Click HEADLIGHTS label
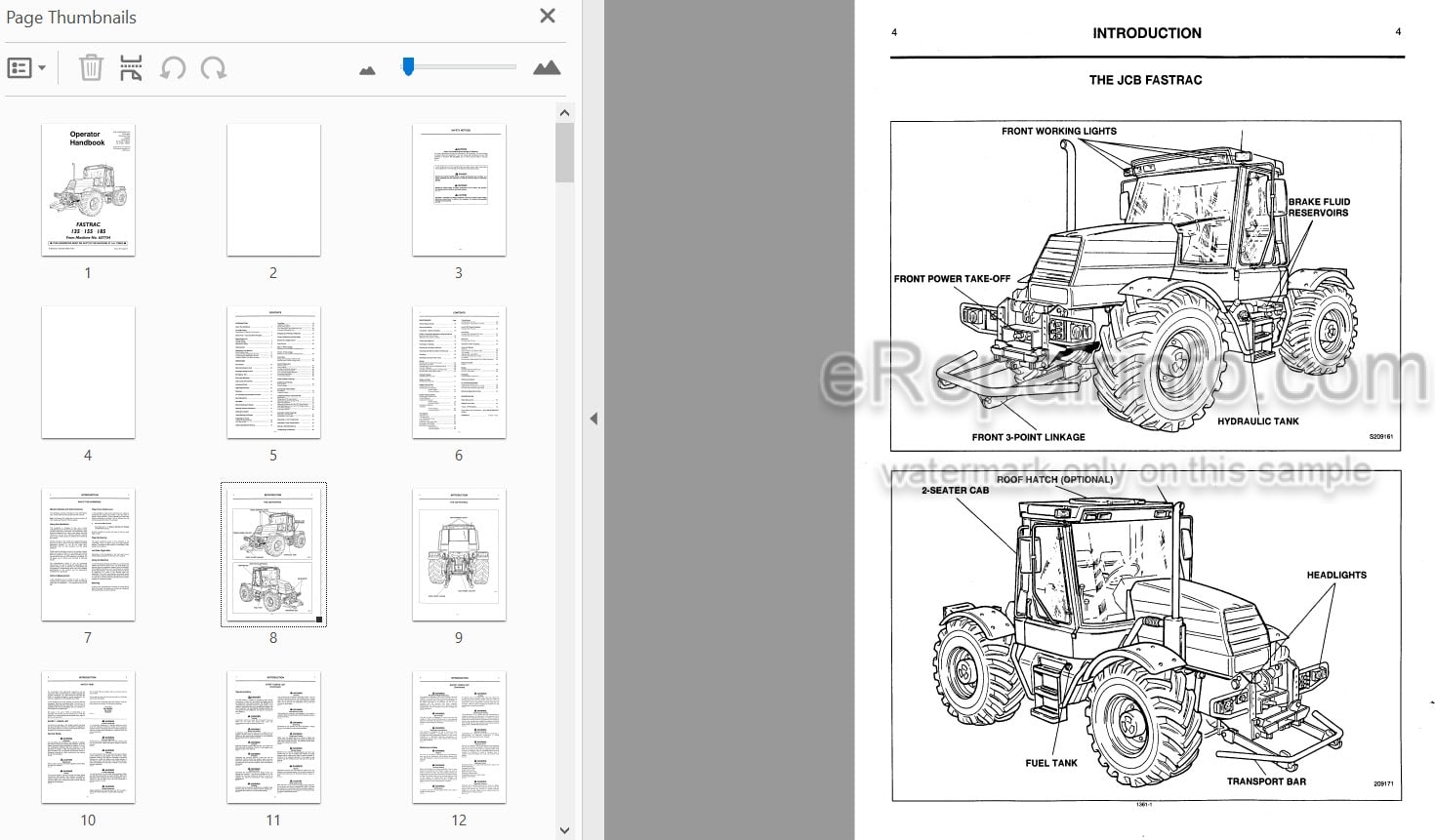Viewport: 1435px width, 840px height. point(1336,576)
